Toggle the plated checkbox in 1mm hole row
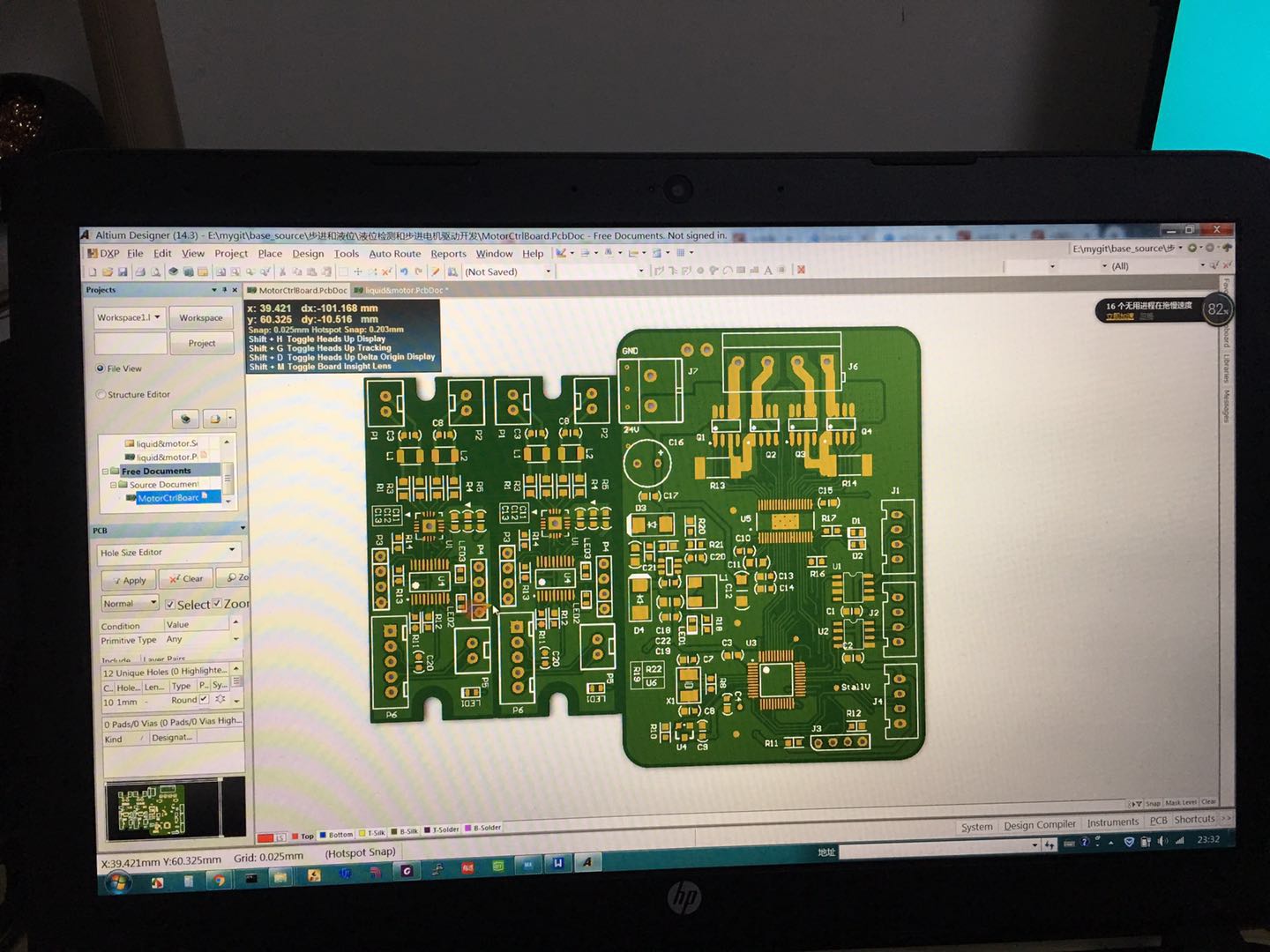The width and height of the screenshot is (1270, 952). click(204, 700)
